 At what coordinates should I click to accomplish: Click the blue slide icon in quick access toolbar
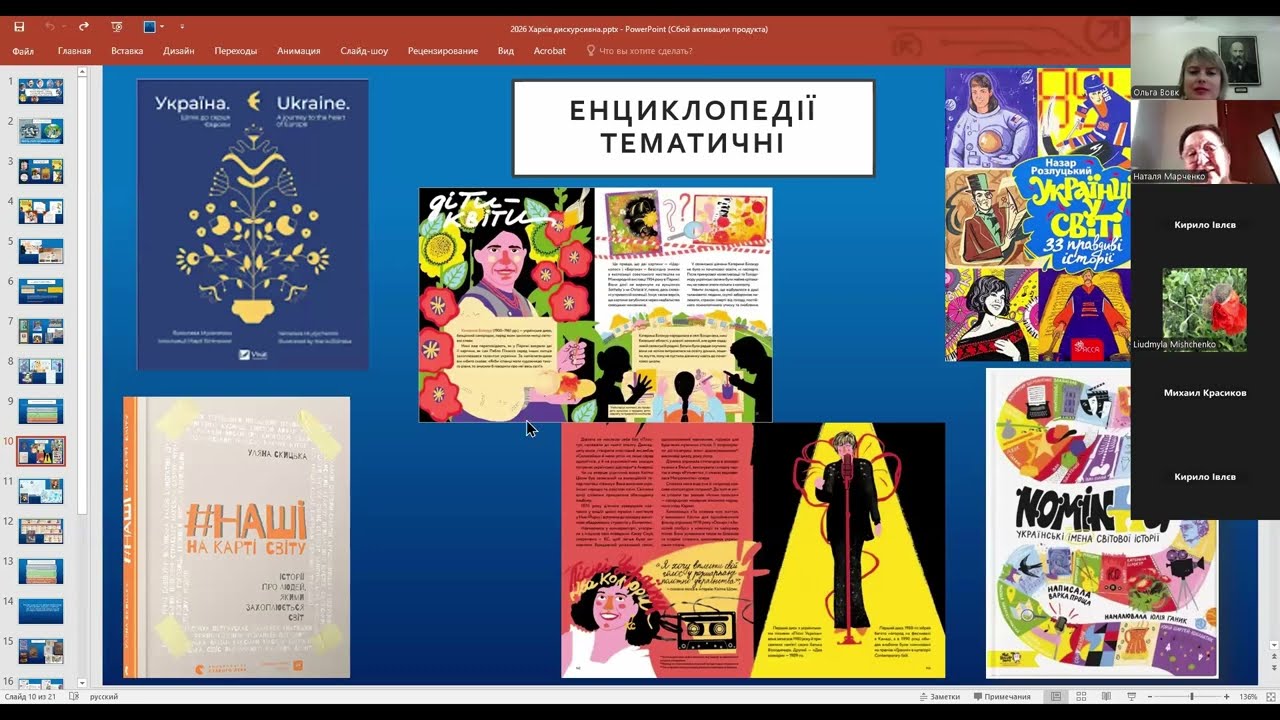point(149,27)
